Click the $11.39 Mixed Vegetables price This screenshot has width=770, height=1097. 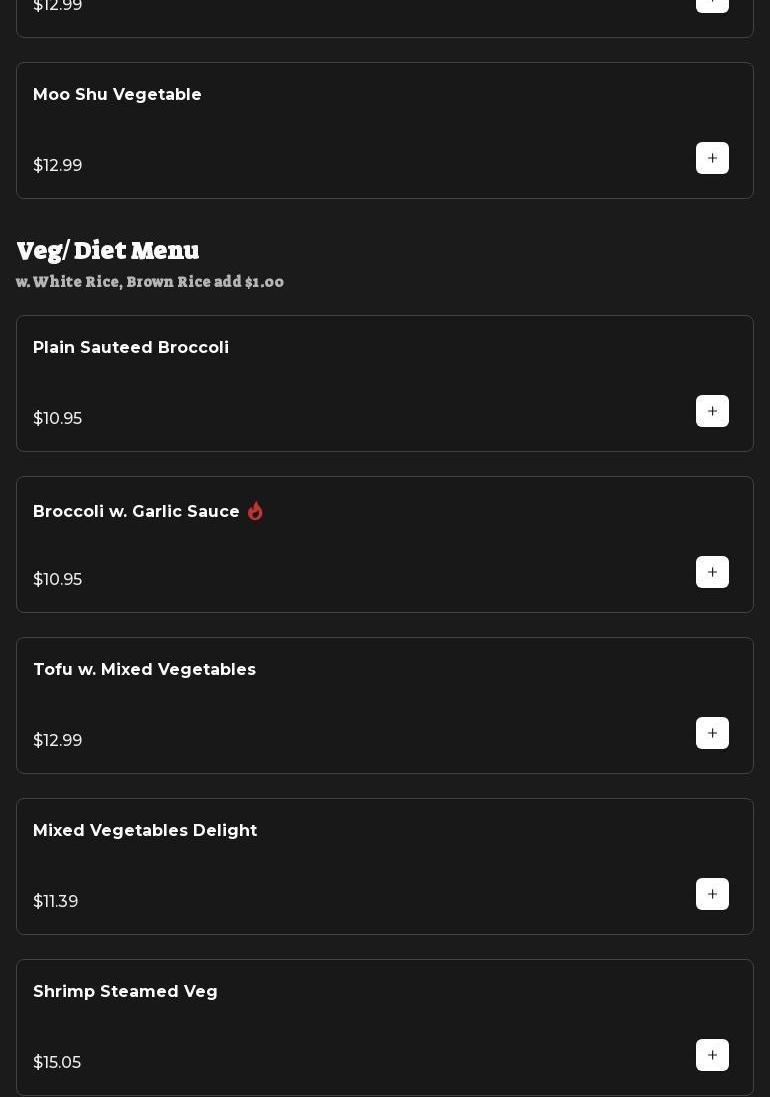[55, 901]
